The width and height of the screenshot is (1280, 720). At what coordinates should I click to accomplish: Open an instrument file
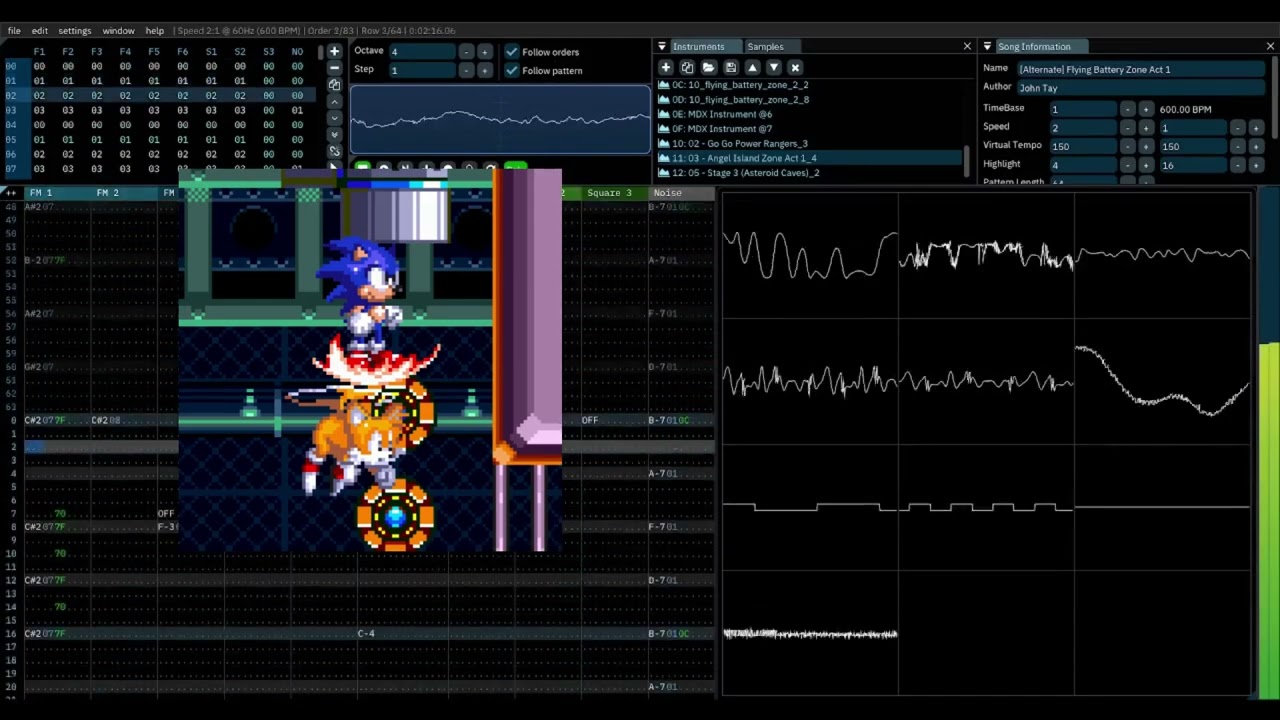click(708, 67)
